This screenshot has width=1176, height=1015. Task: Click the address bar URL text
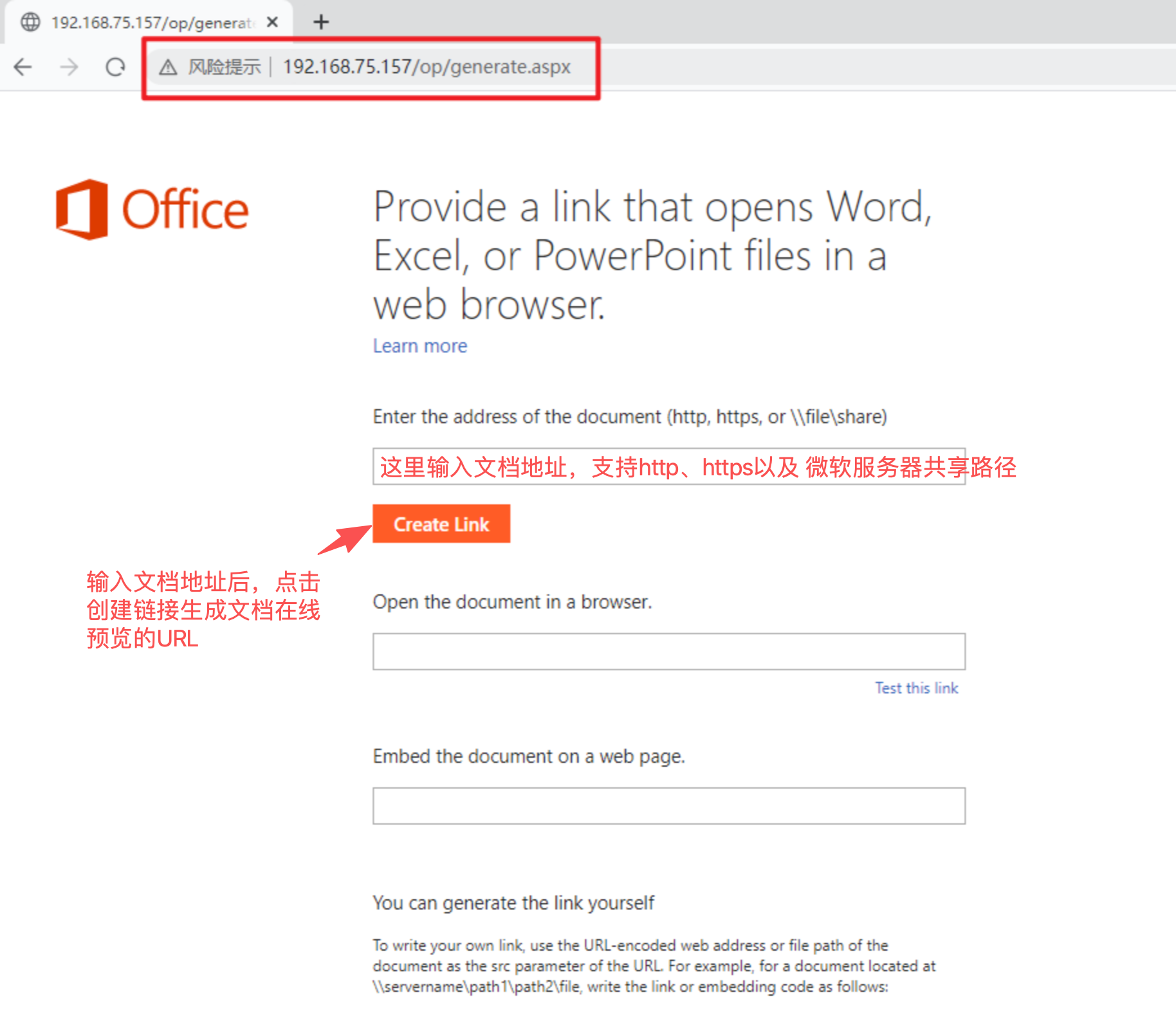[427, 67]
